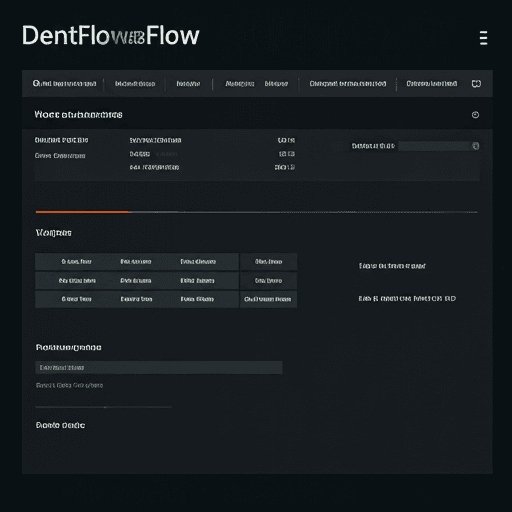This screenshot has width=512, height=512.
Task: Click the circular icon in the section header
Action: coord(475,115)
